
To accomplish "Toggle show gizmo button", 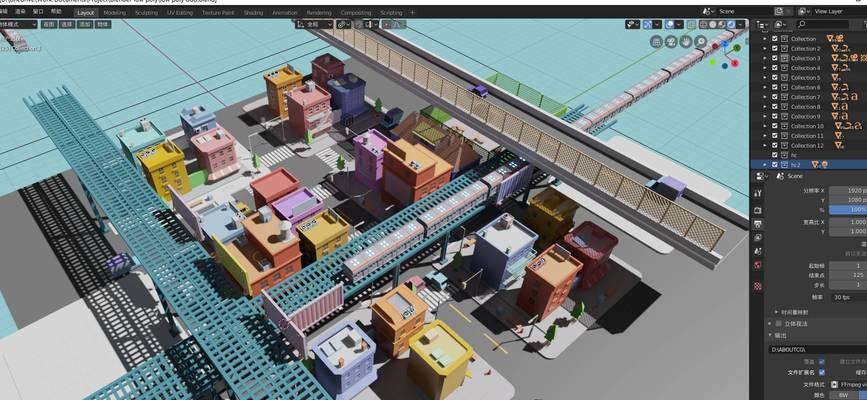I will [649, 24].
